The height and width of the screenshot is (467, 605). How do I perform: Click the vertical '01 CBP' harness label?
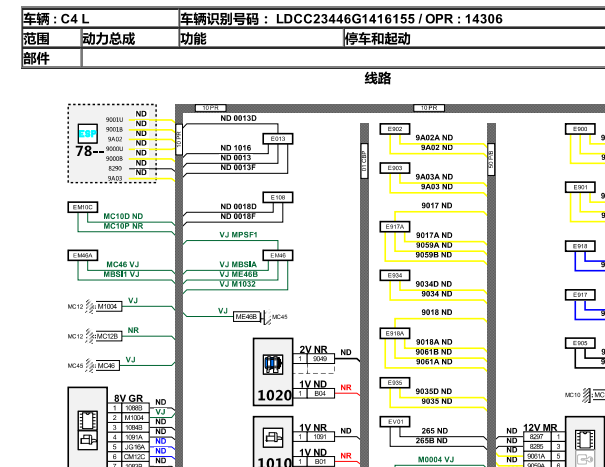(x=364, y=161)
